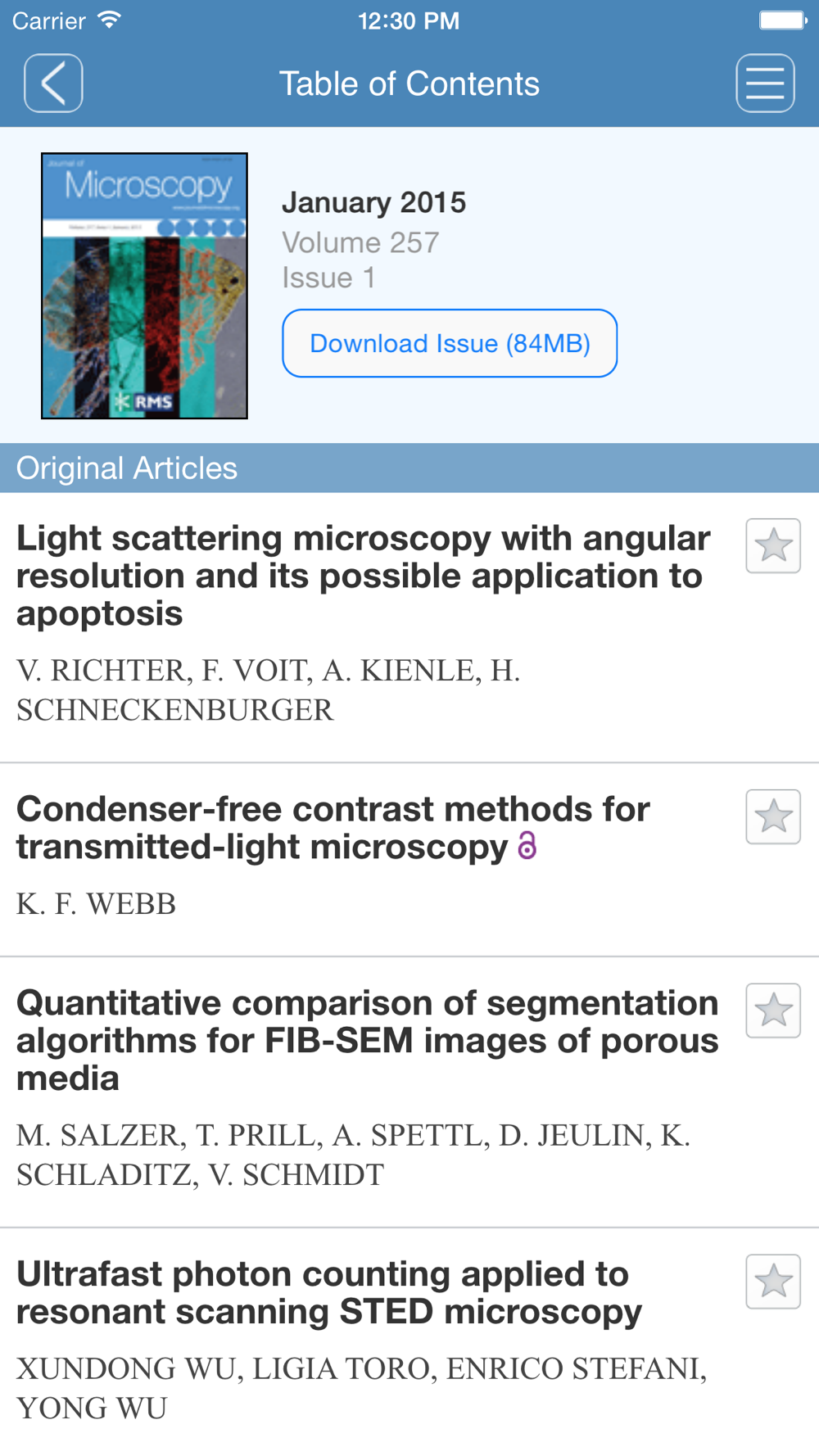The image size is (819, 1456).
Task: Open Condenser-free contrast methods article title
Action: click(x=333, y=828)
